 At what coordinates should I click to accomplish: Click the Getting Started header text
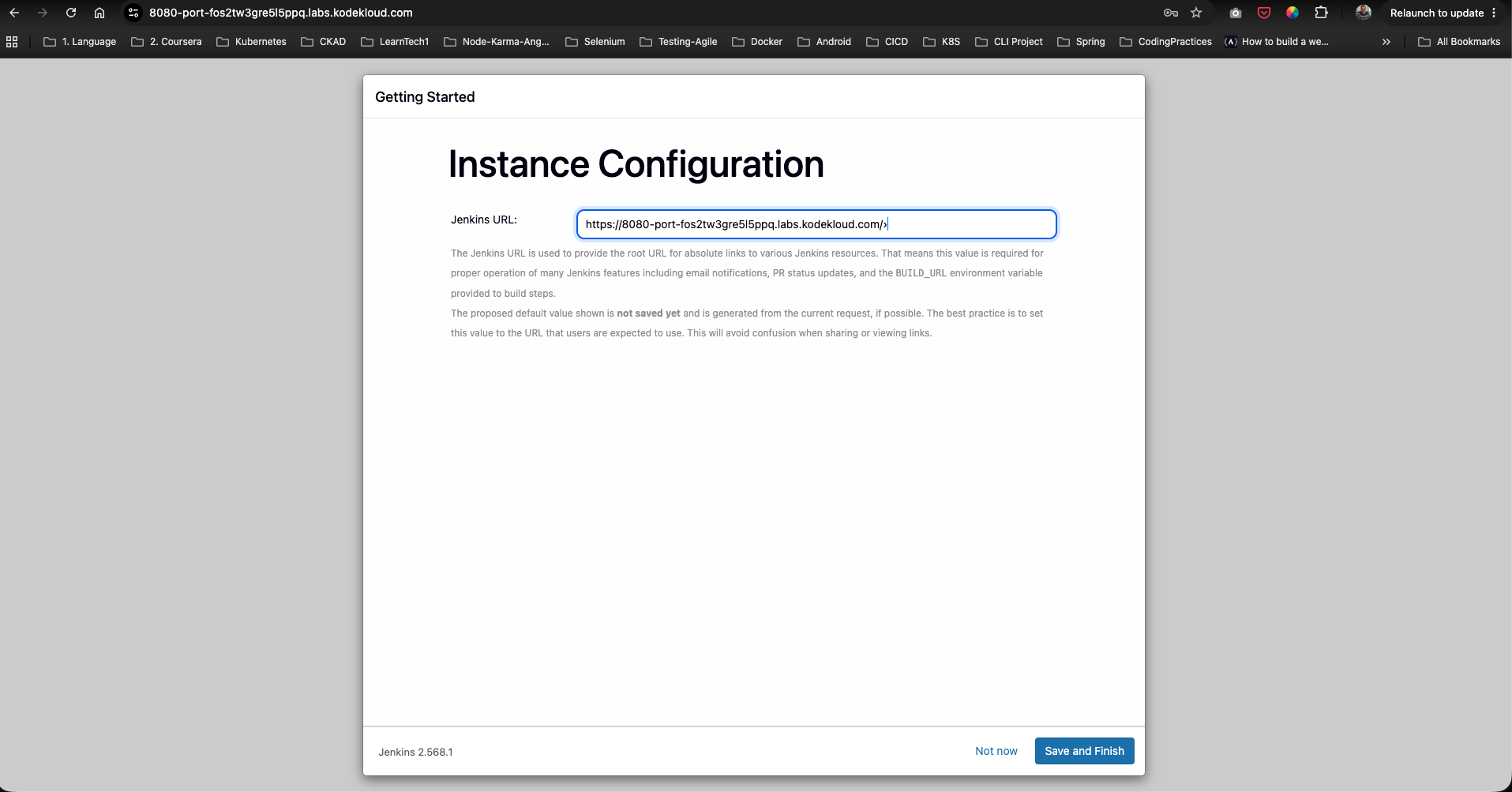click(425, 97)
